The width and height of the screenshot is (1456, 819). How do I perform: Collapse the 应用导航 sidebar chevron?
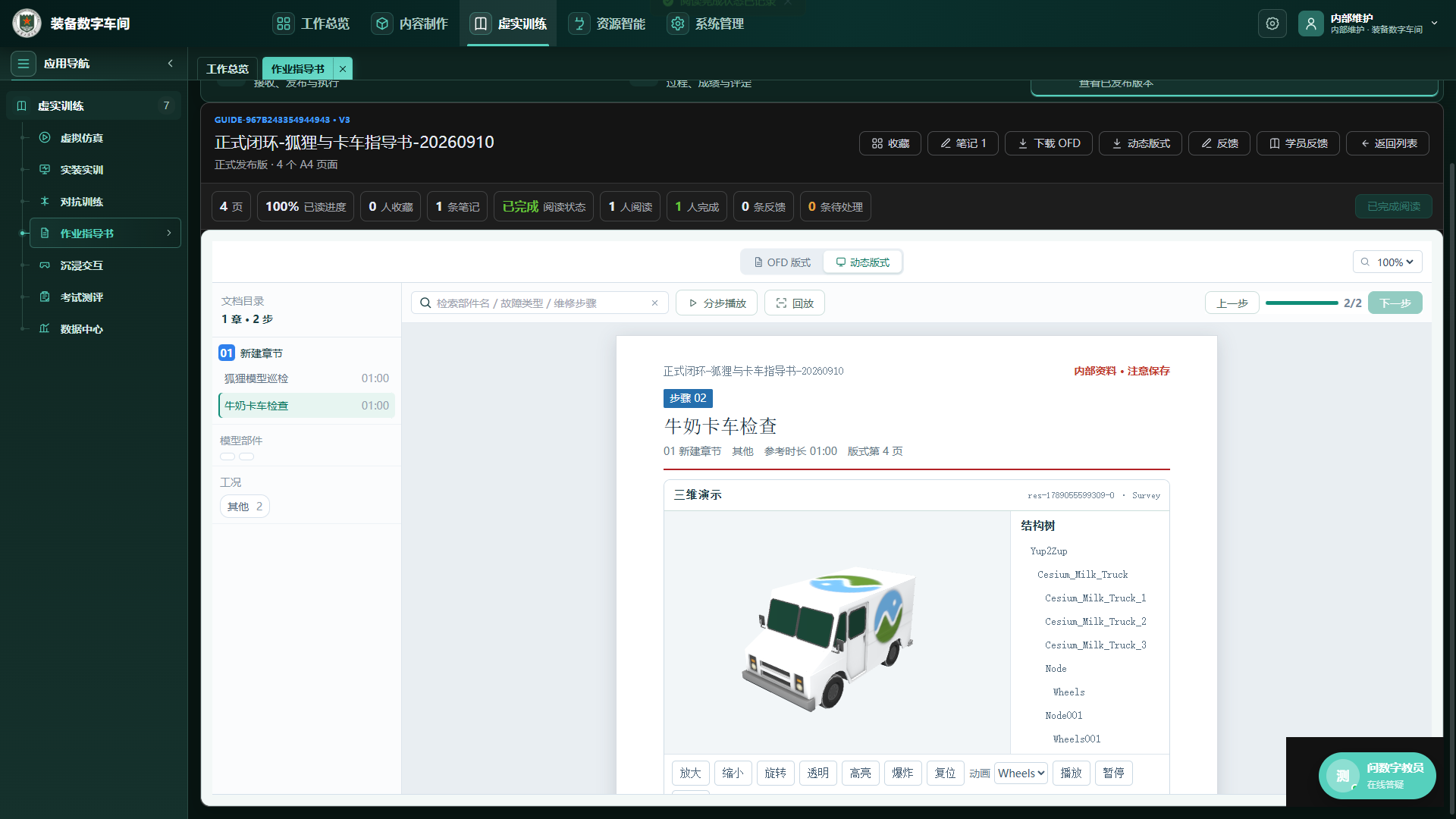[x=171, y=64]
